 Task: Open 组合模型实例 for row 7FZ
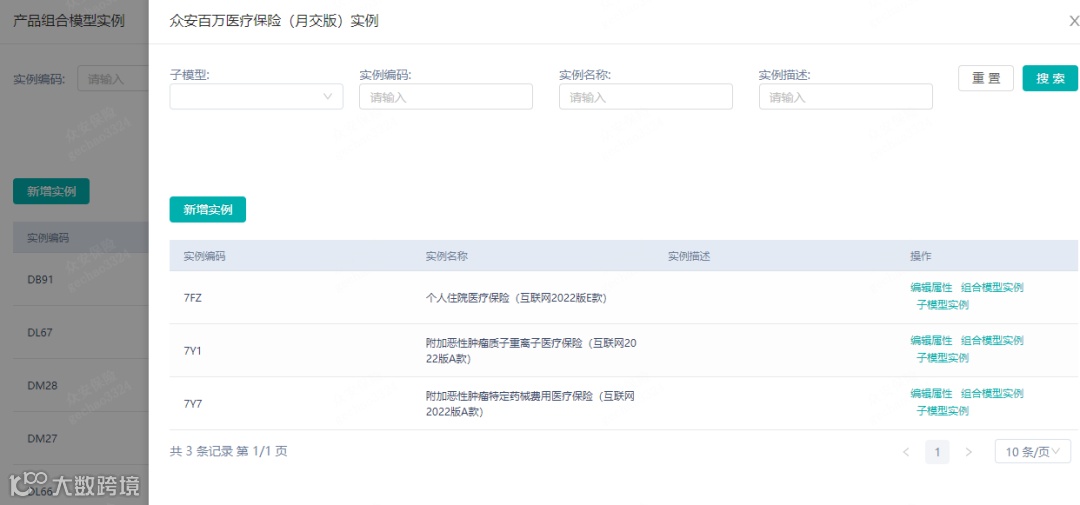point(992,287)
